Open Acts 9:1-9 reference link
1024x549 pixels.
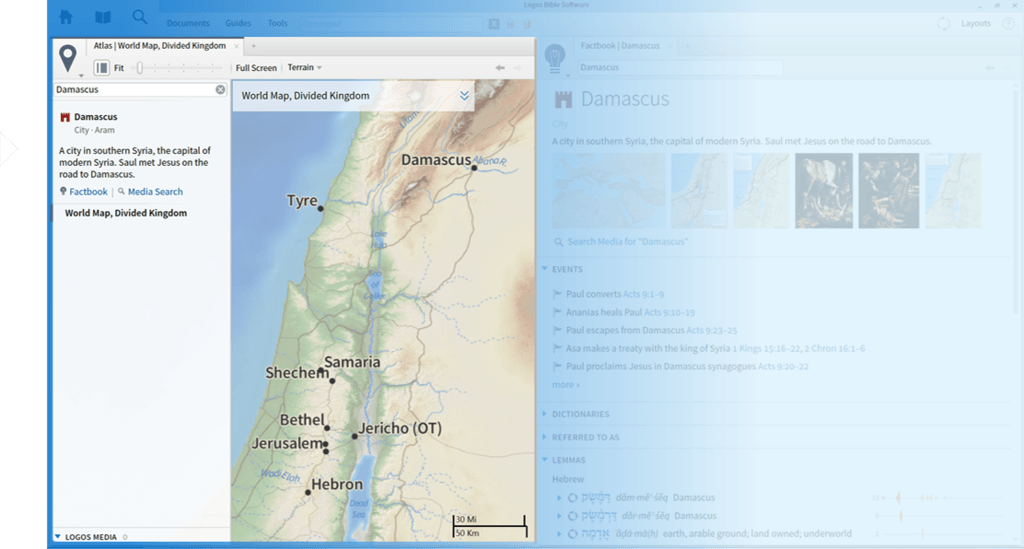click(643, 294)
